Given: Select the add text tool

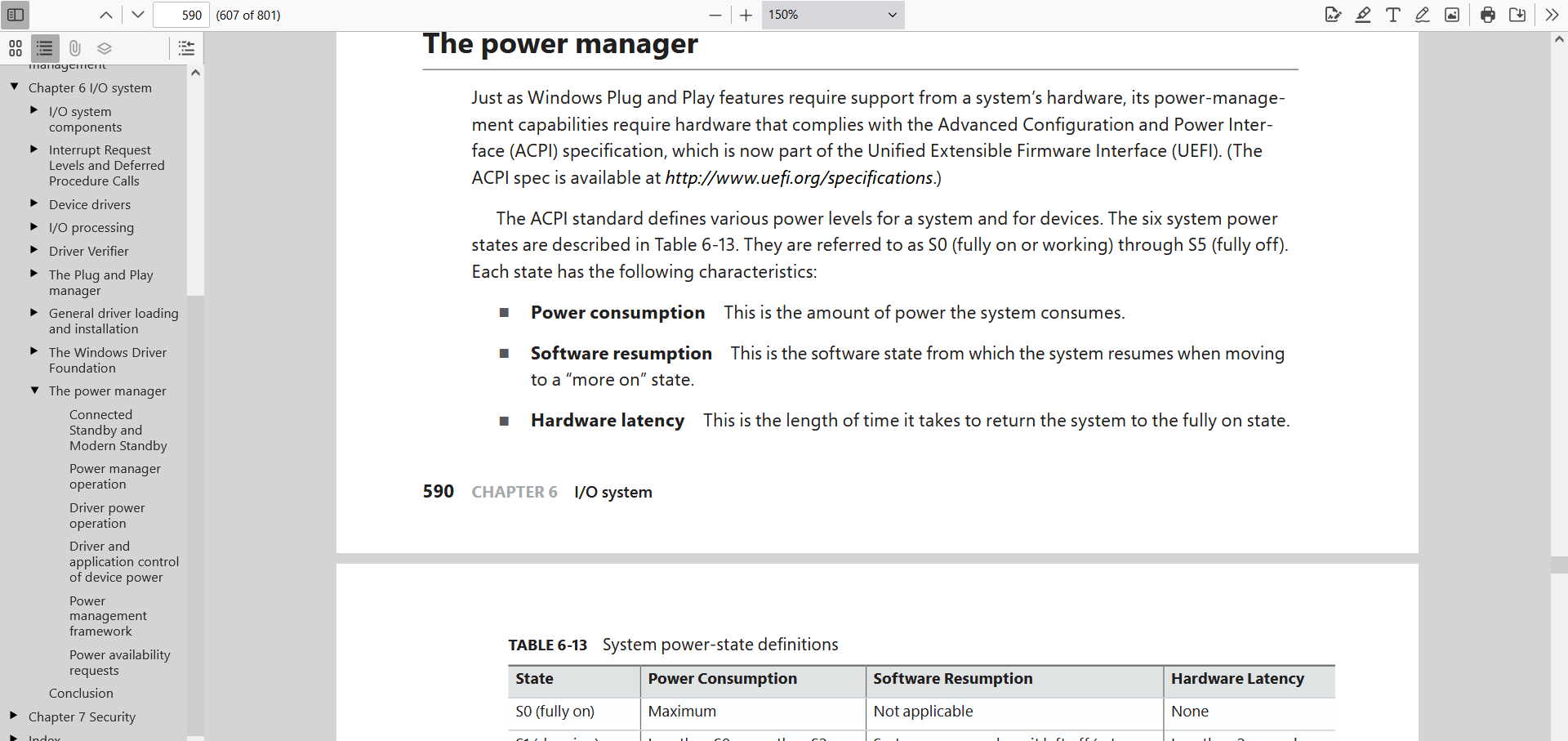Looking at the screenshot, I should [1393, 15].
